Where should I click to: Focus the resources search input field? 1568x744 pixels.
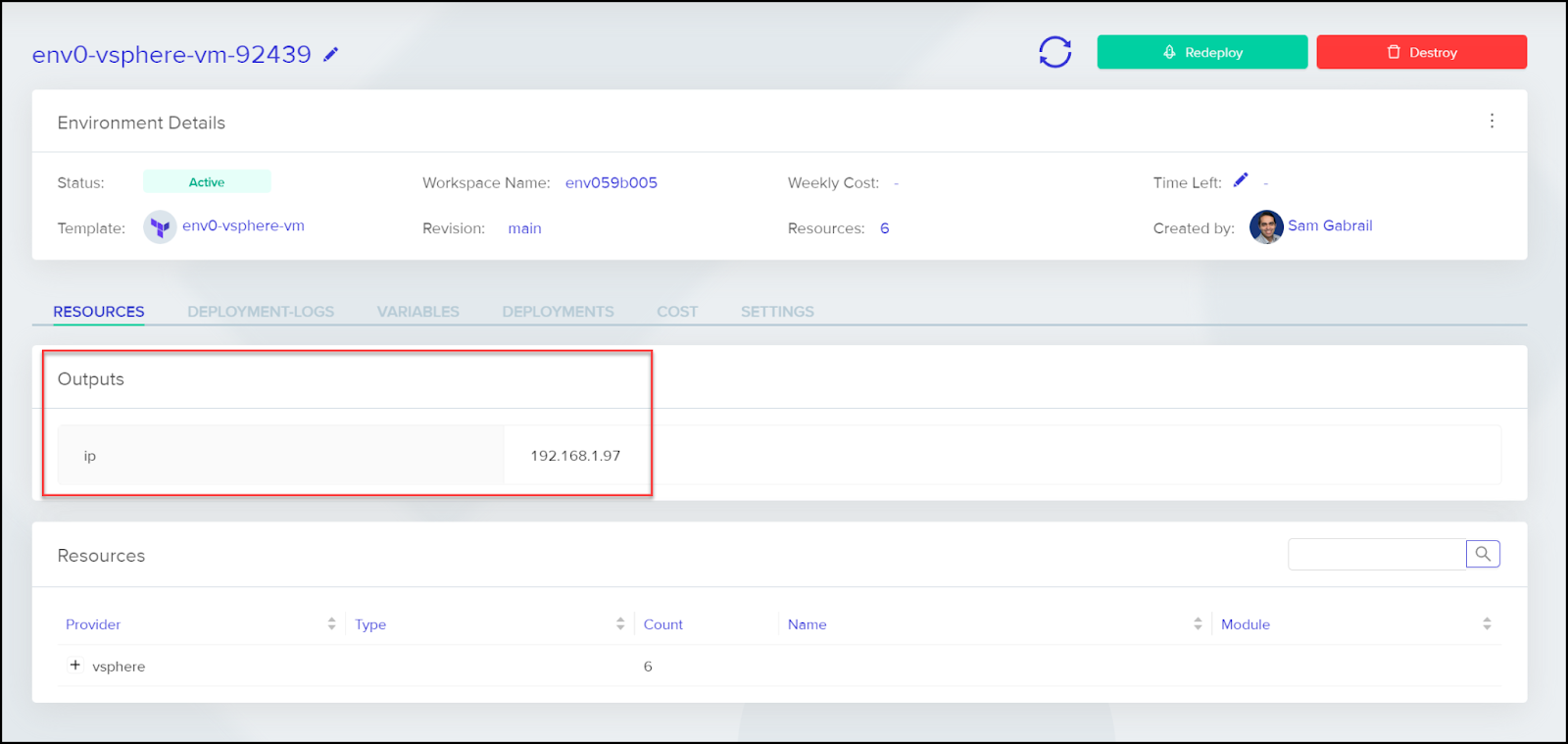[1377, 554]
